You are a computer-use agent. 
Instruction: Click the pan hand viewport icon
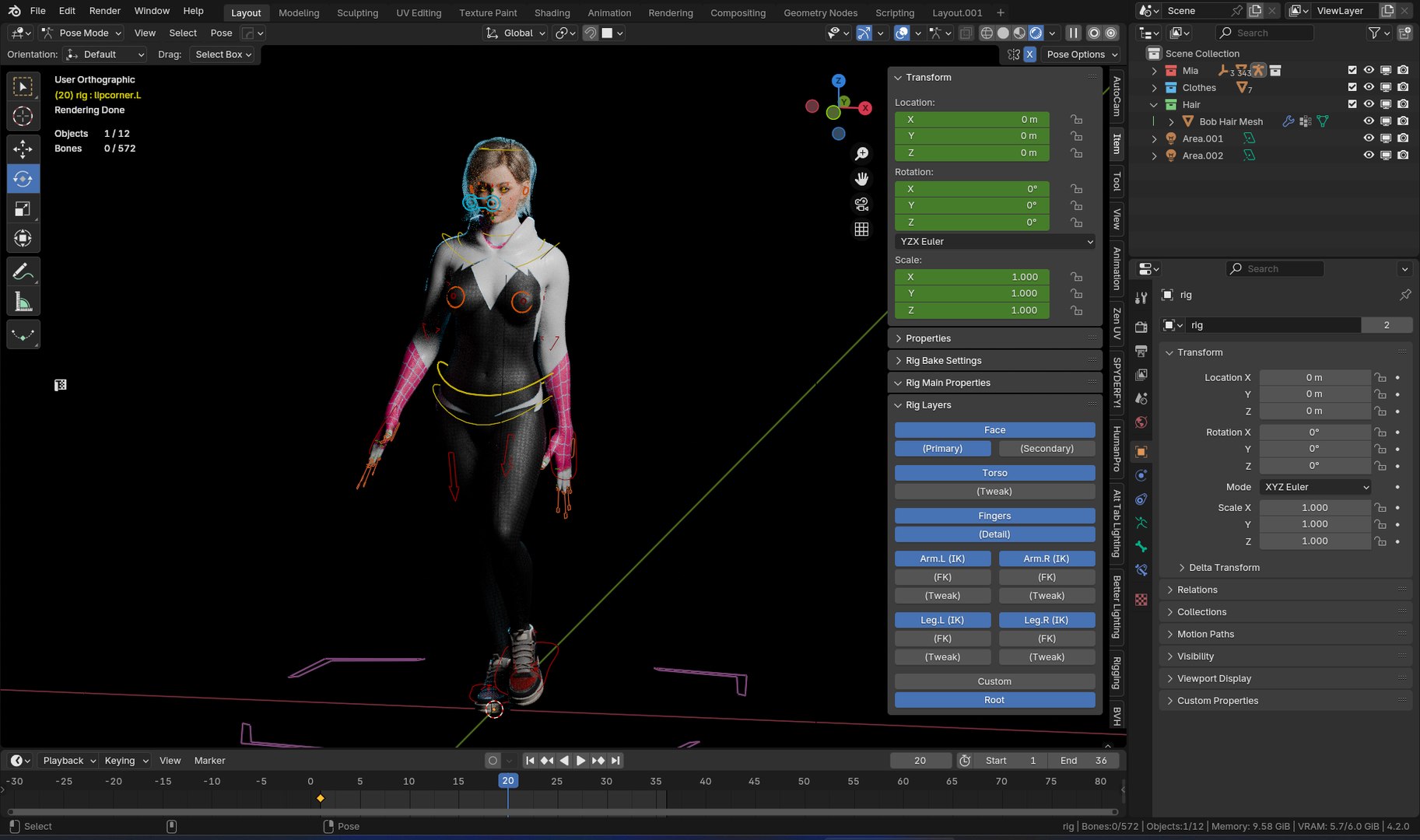pyautogui.click(x=861, y=179)
